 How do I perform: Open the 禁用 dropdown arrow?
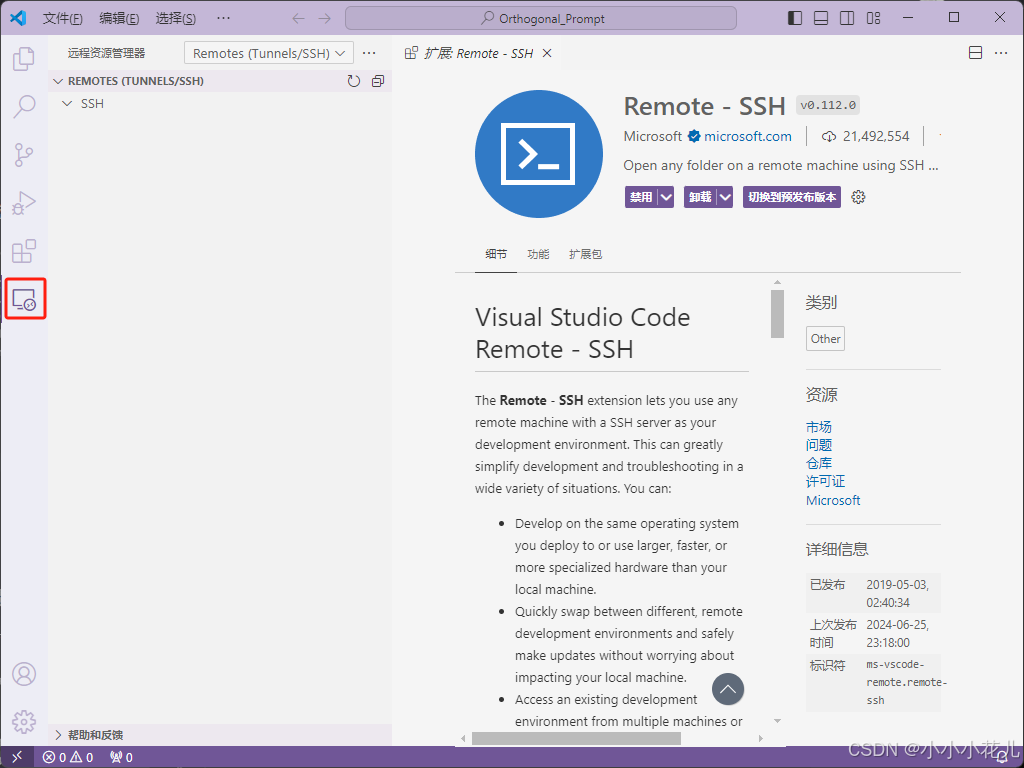coord(665,197)
